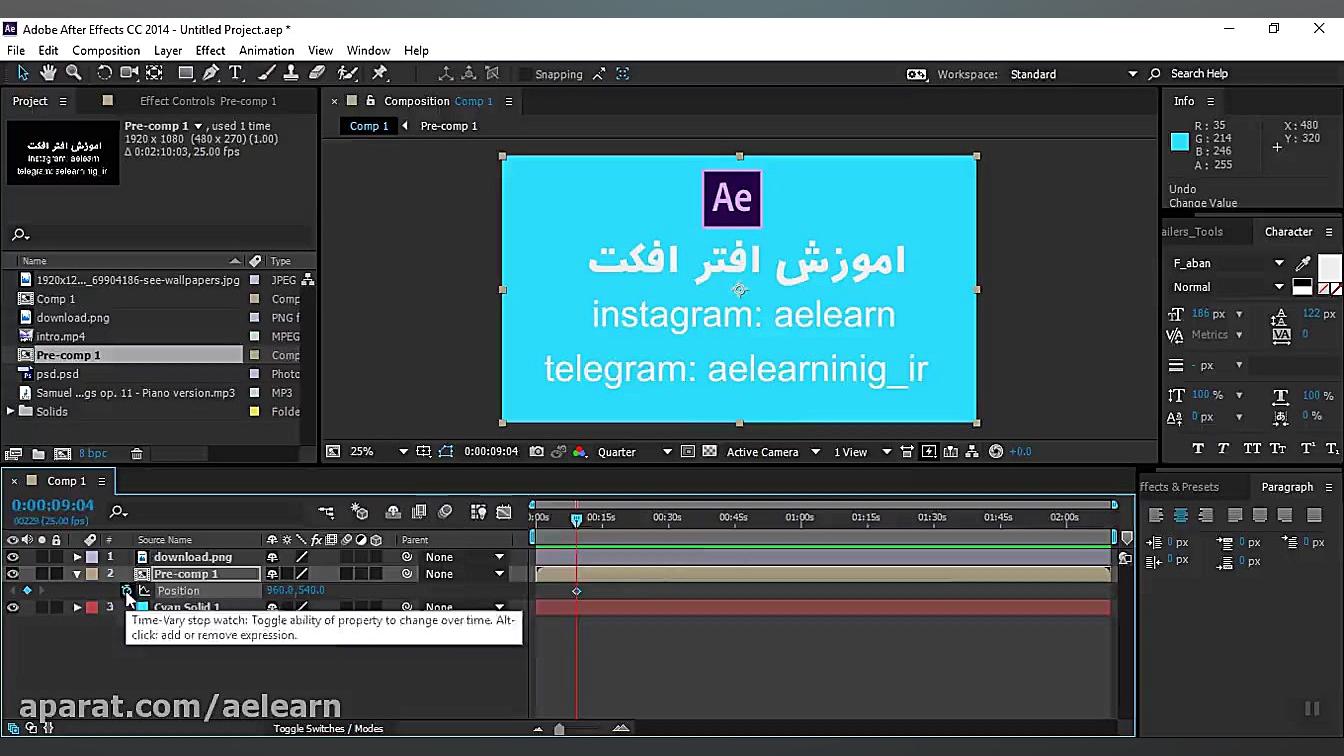
Task: Open the Effect menu
Action: click(210, 50)
